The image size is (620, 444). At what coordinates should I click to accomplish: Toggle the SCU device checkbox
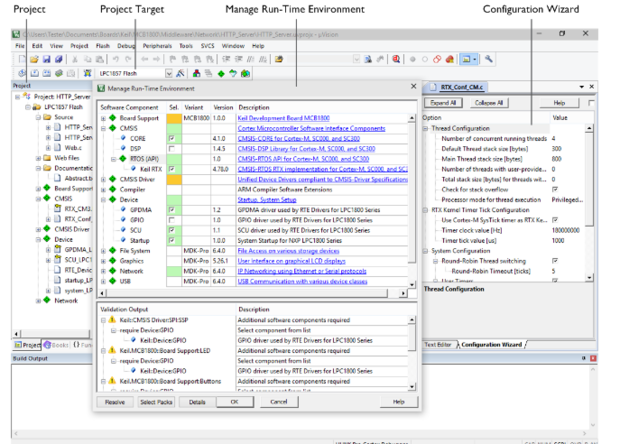tap(171, 230)
